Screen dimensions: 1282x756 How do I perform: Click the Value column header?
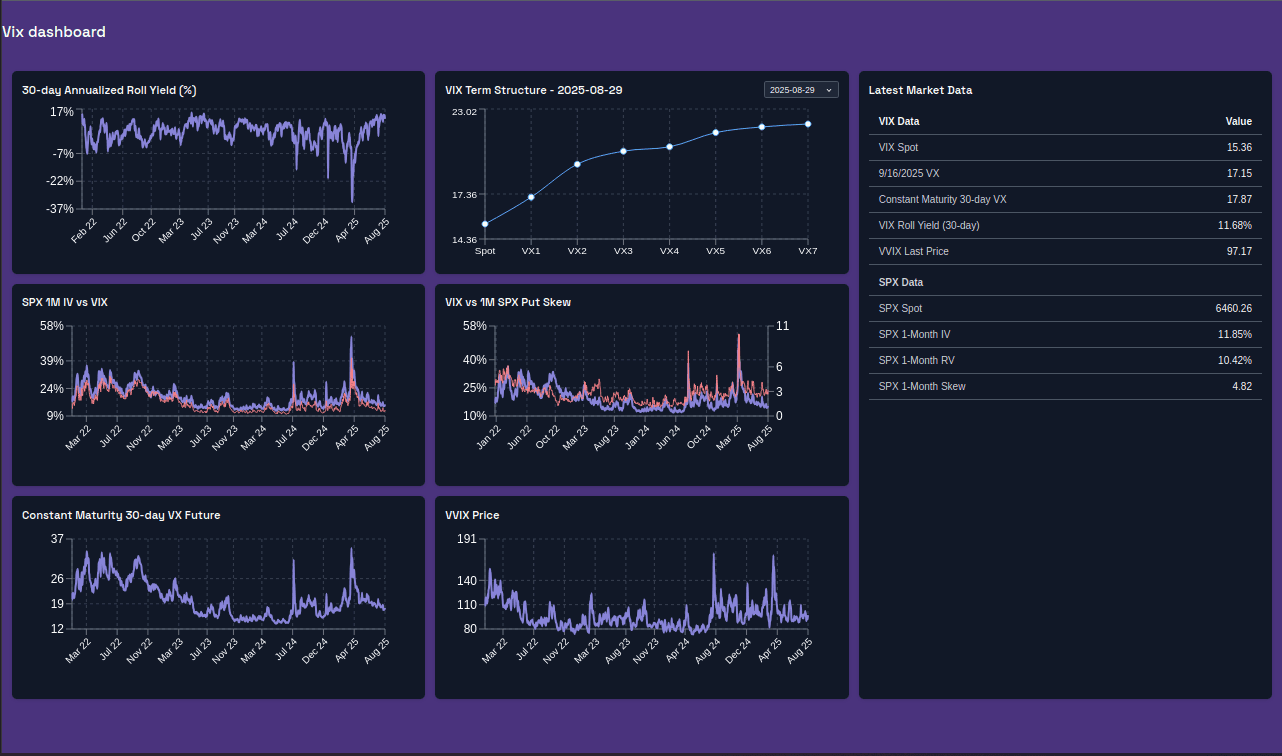1239,121
